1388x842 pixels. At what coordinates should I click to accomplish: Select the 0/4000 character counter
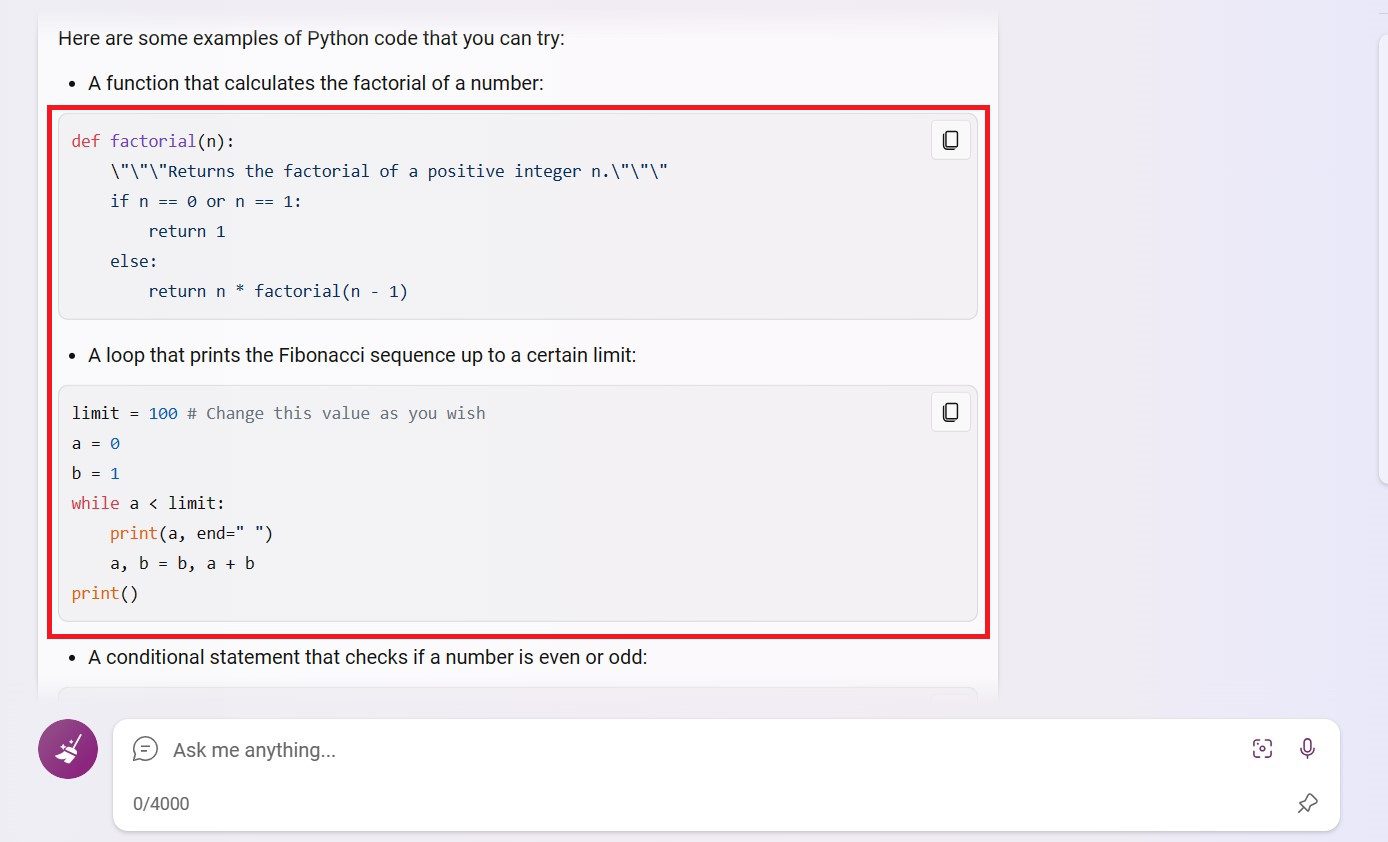tap(160, 803)
